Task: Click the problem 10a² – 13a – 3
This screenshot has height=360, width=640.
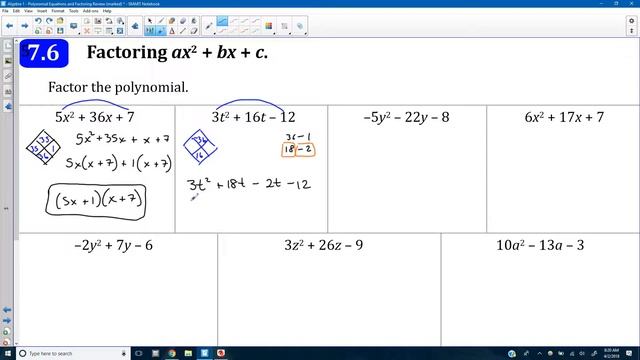Action: (540, 245)
